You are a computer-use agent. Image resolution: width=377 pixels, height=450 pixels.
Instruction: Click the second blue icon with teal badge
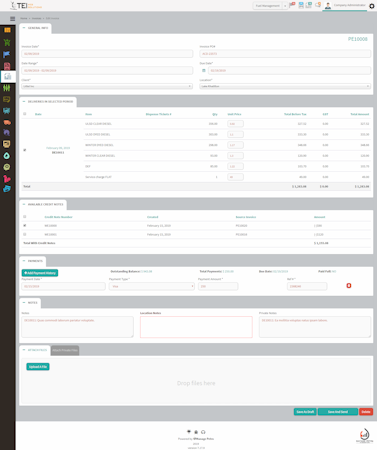[x=309, y=5]
